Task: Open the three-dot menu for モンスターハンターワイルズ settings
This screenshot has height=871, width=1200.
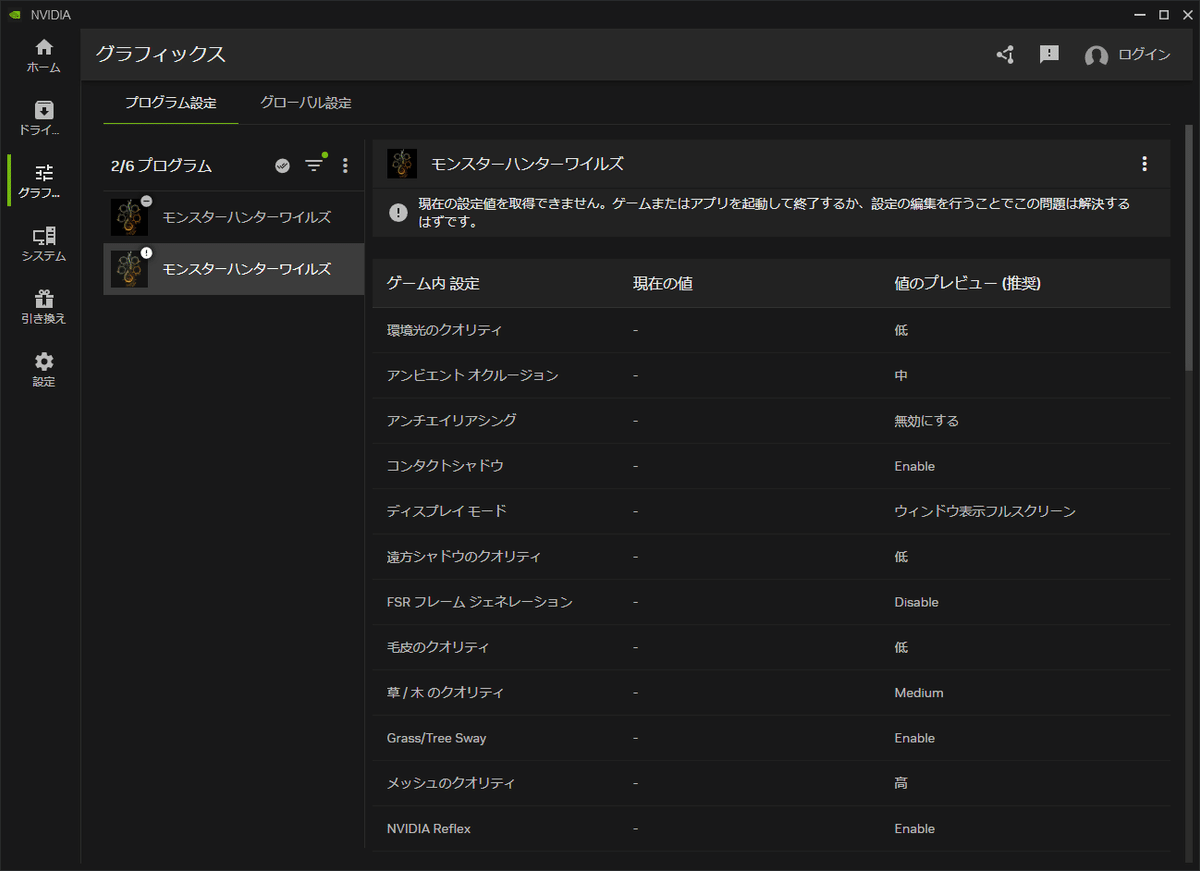Action: 1144,163
